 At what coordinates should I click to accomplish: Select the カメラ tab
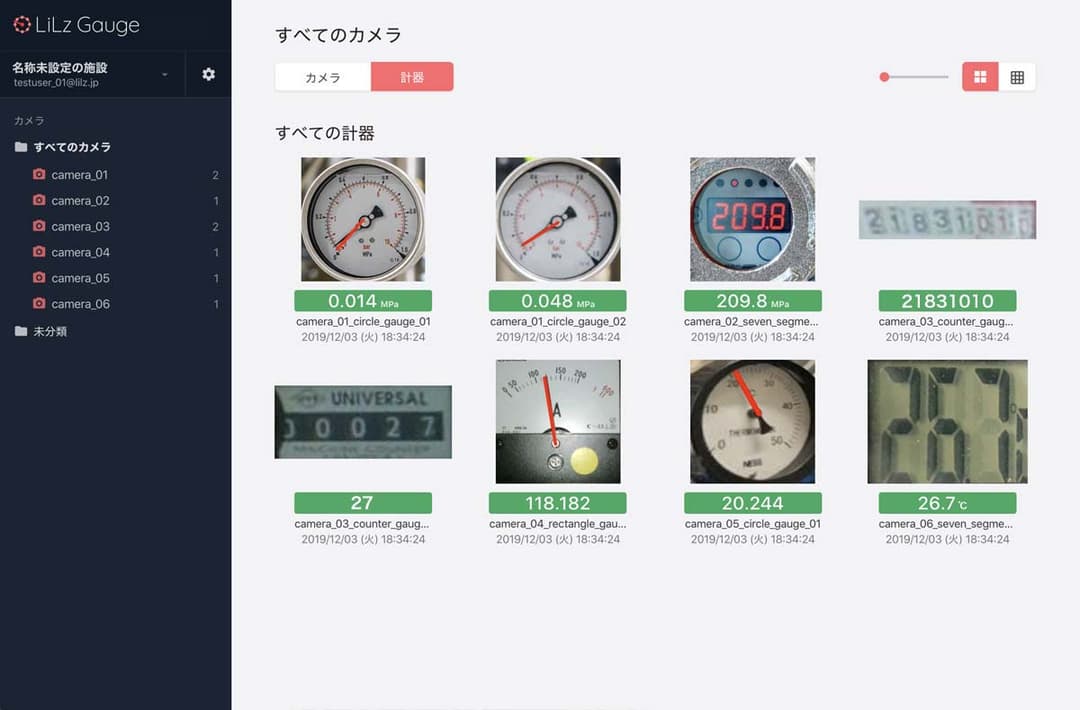[x=322, y=77]
